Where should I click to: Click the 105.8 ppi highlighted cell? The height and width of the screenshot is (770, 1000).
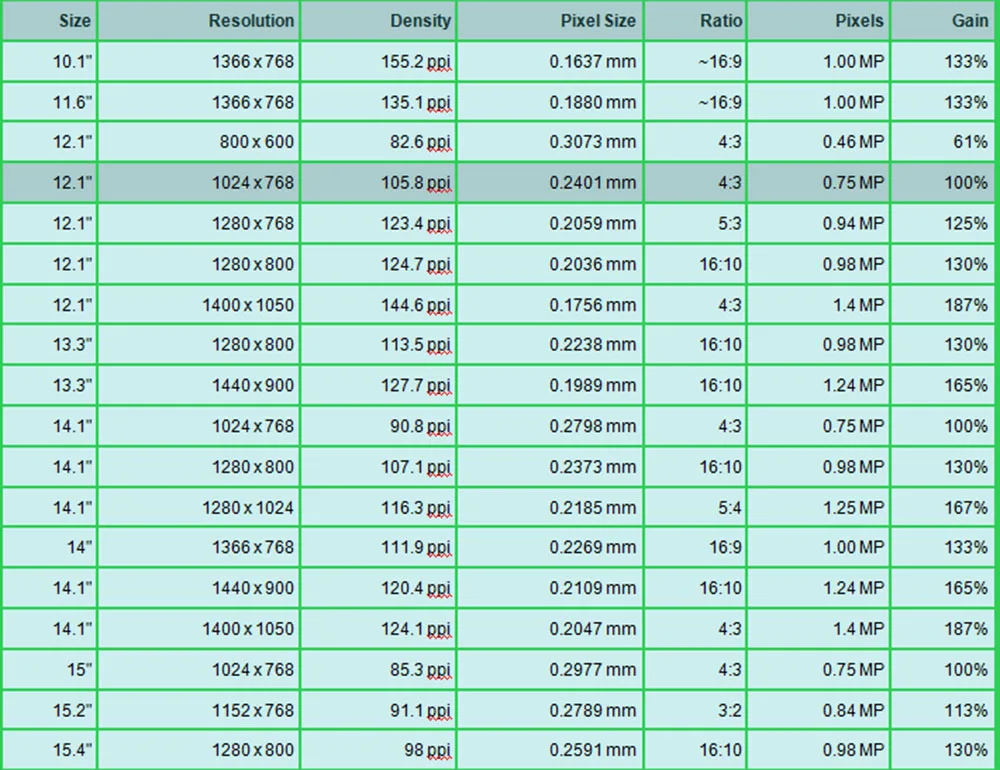coord(379,183)
